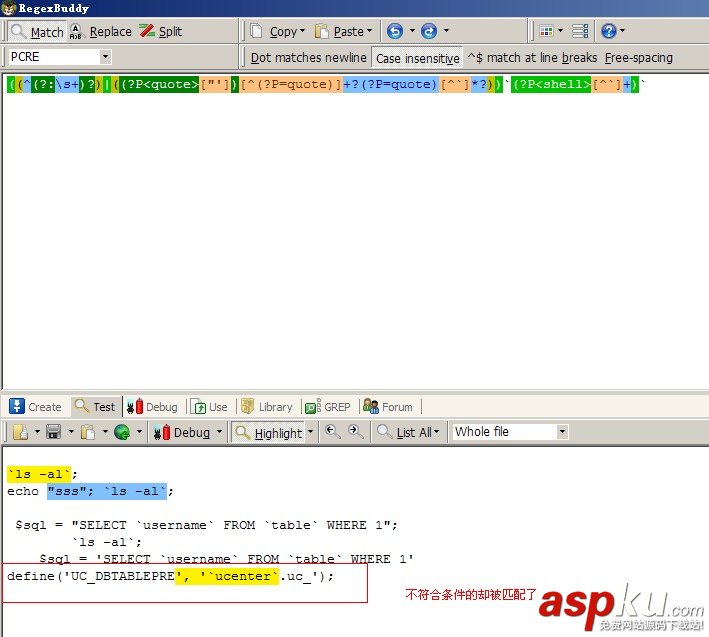Open the Redo history dropdown arrow
Screen dimensions: 709x637
click(x=446, y=31)
